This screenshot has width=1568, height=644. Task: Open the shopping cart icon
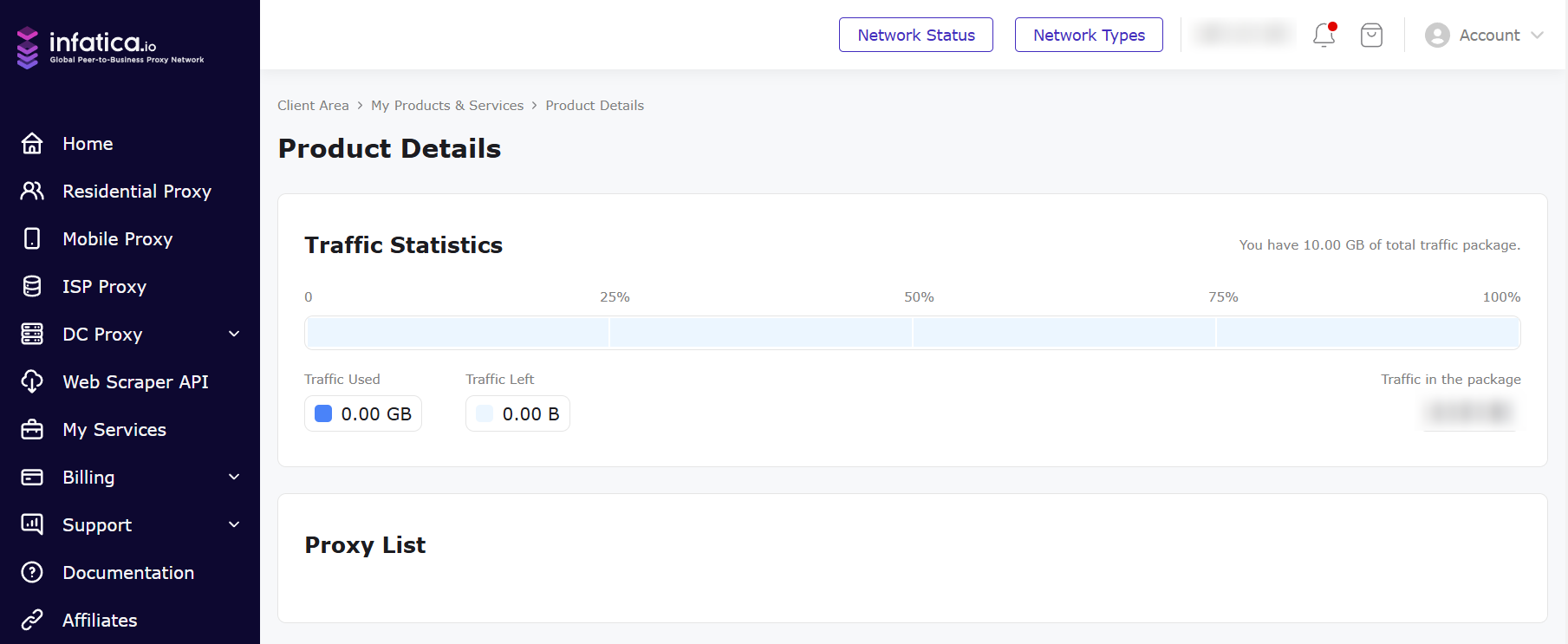[1371, 35]
